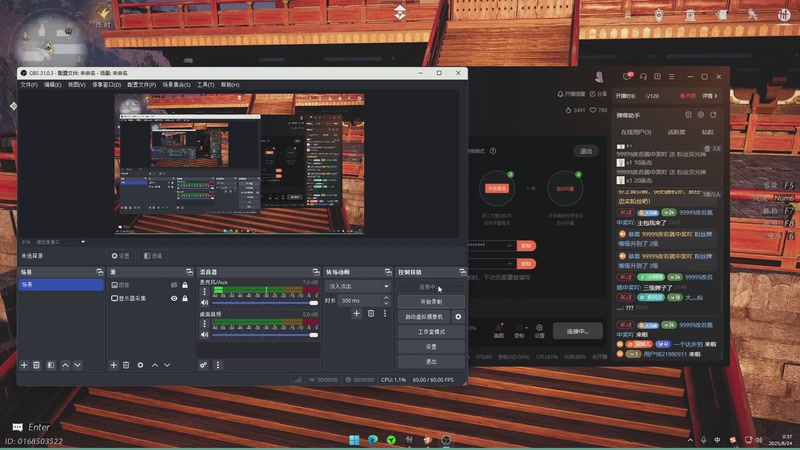The width and height of the screenshot is (800, 450).
Task: Toggle lock on the display capture source
Action: click(185, 298)
